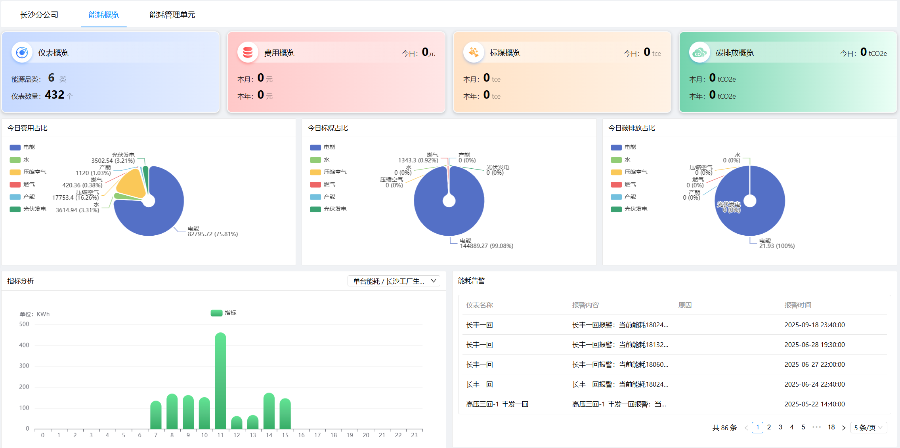Click the 1343.3 (0.92%) pie label
900x448 pixels.
(x=417, y=159)
